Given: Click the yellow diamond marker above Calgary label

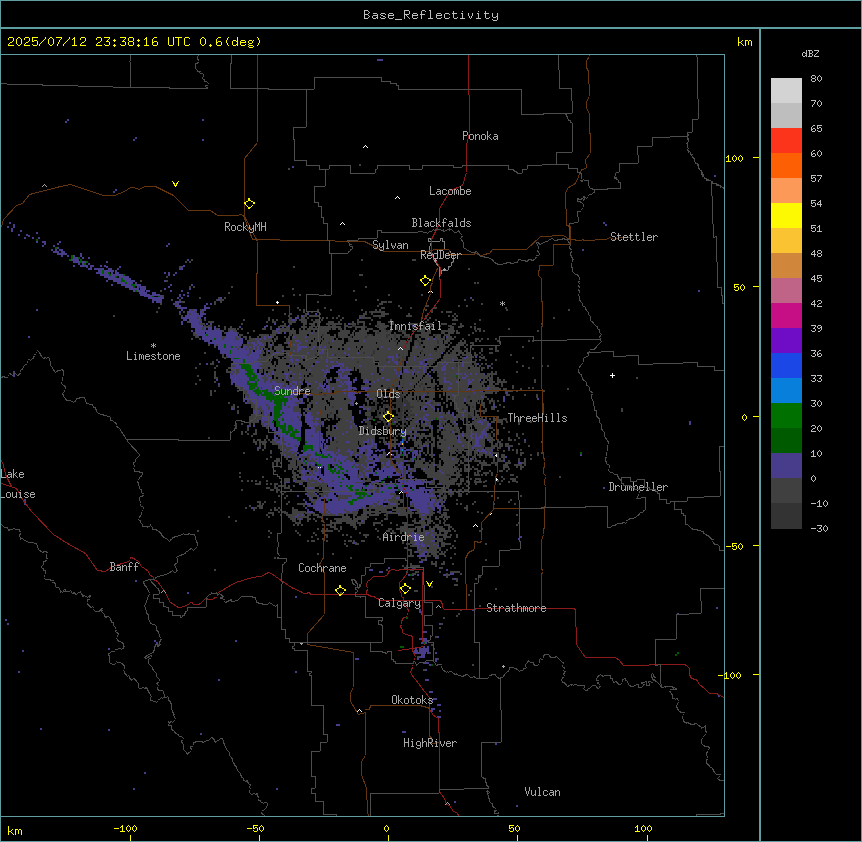Looking at the screenshot, I should 405,589.
